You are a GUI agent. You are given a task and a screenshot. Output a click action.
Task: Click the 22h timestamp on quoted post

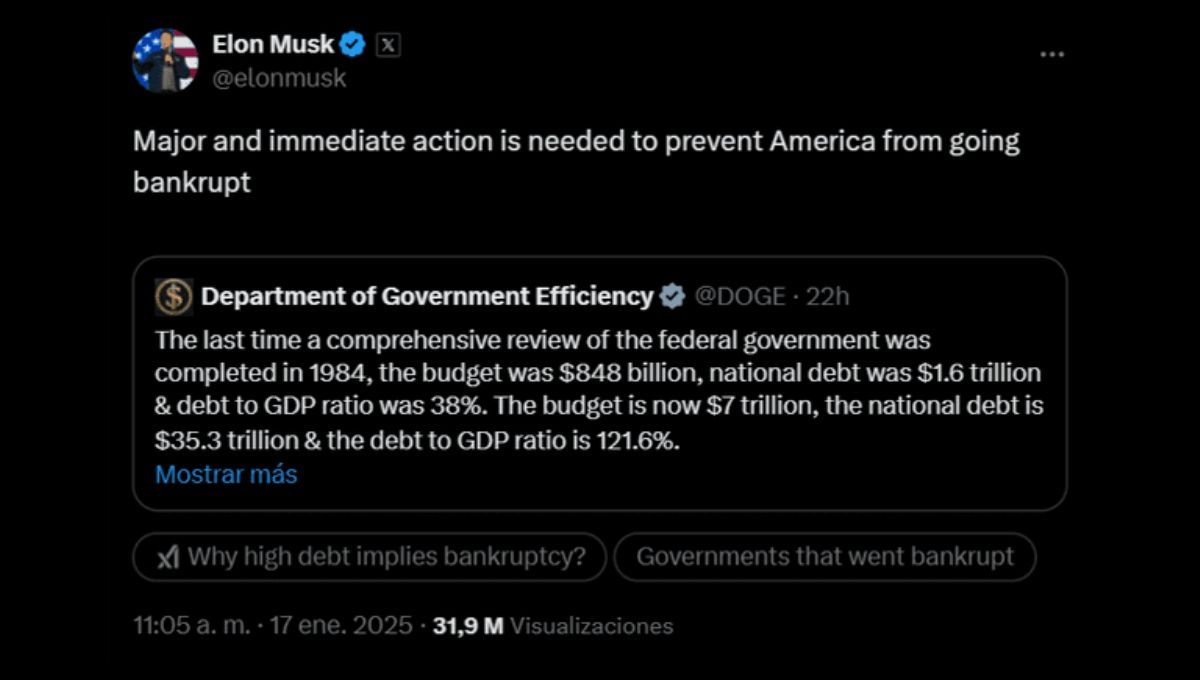[x=829, y=296]
